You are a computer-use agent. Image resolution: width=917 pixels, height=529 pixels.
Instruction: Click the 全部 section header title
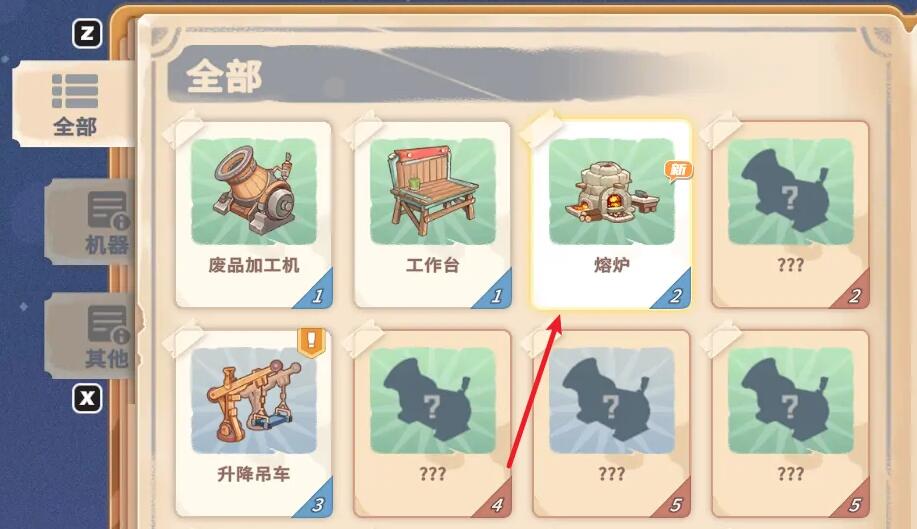click(225, 77)
